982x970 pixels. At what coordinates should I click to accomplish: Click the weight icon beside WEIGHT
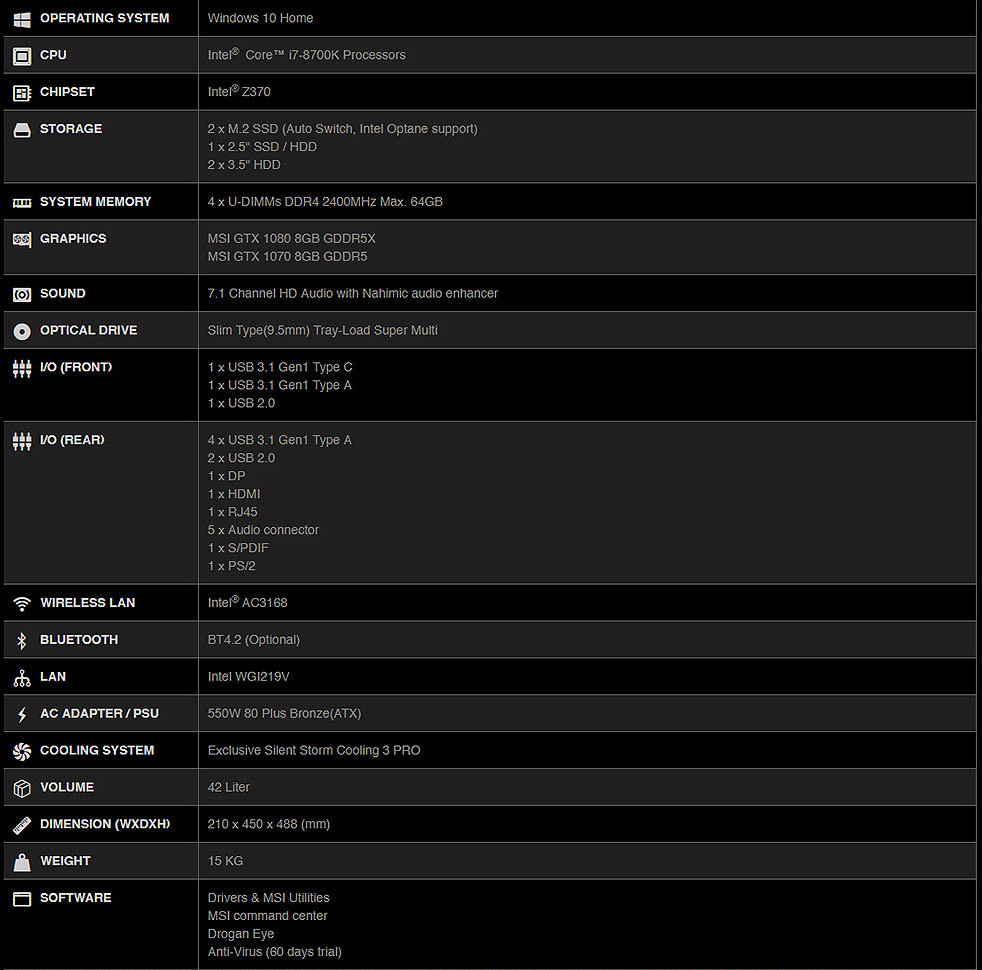[22, 862]
